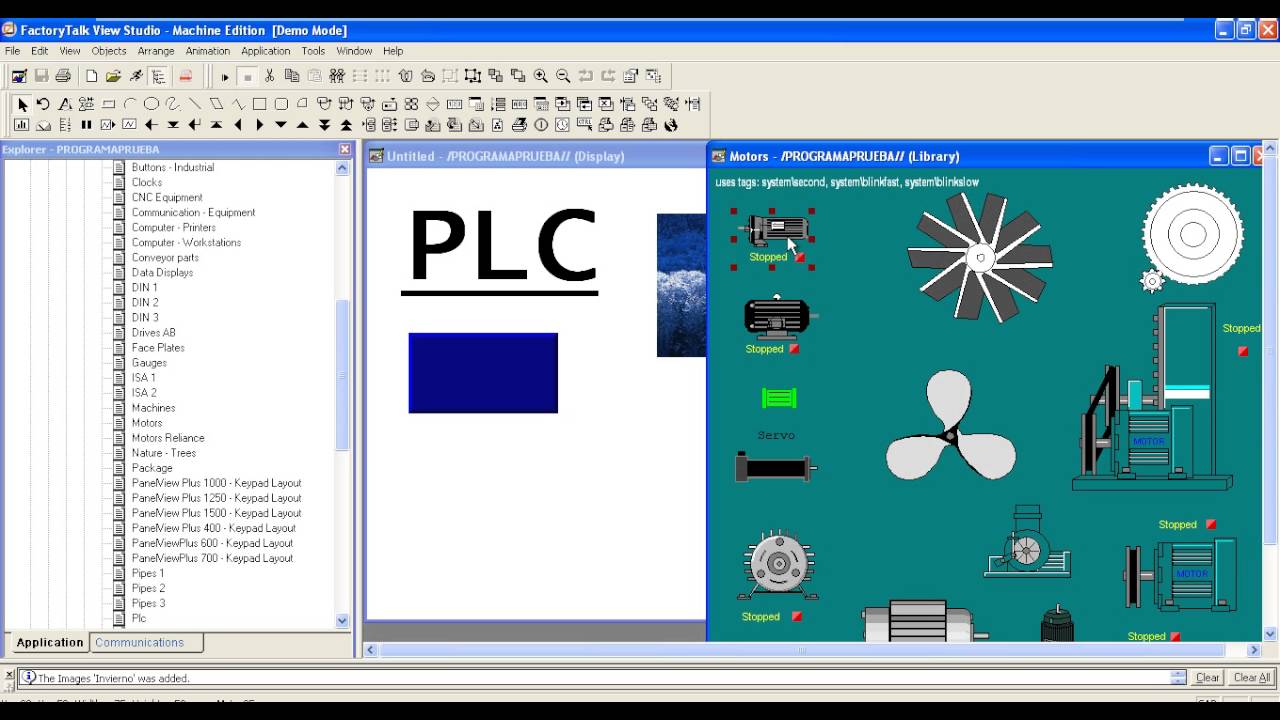Select Pipes 2 in the Explorer tree
1280x720 pixels.
coord(148,588)
